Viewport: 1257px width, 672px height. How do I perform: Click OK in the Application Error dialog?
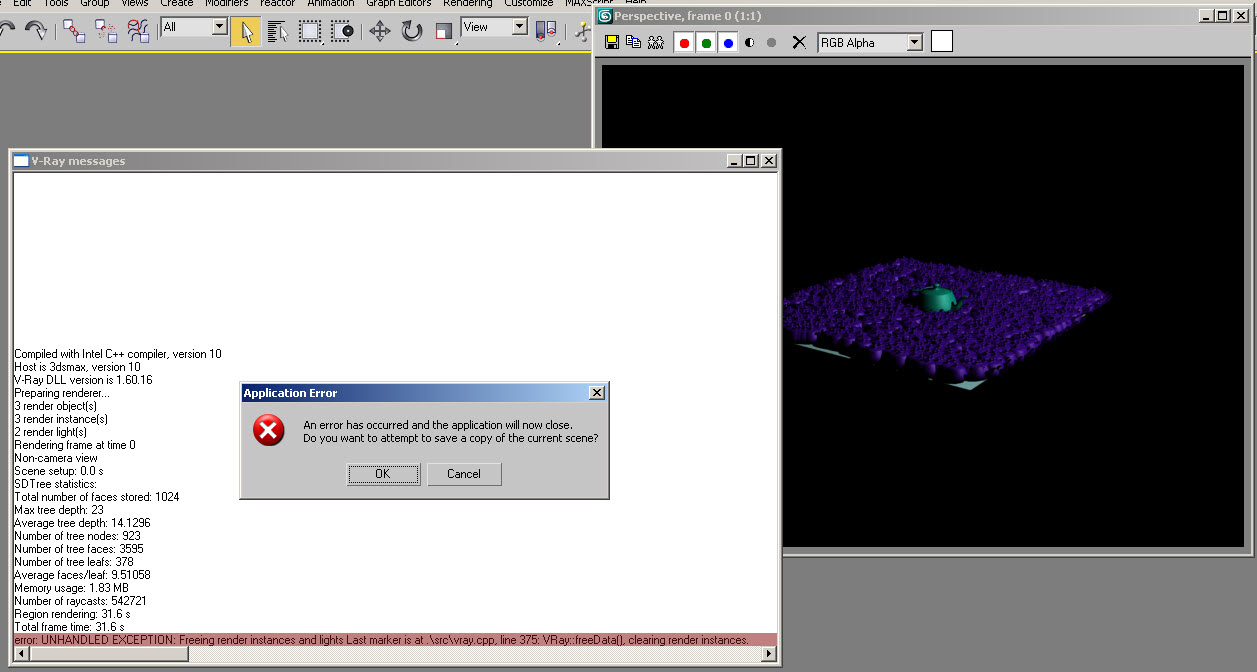coord(383,474)
